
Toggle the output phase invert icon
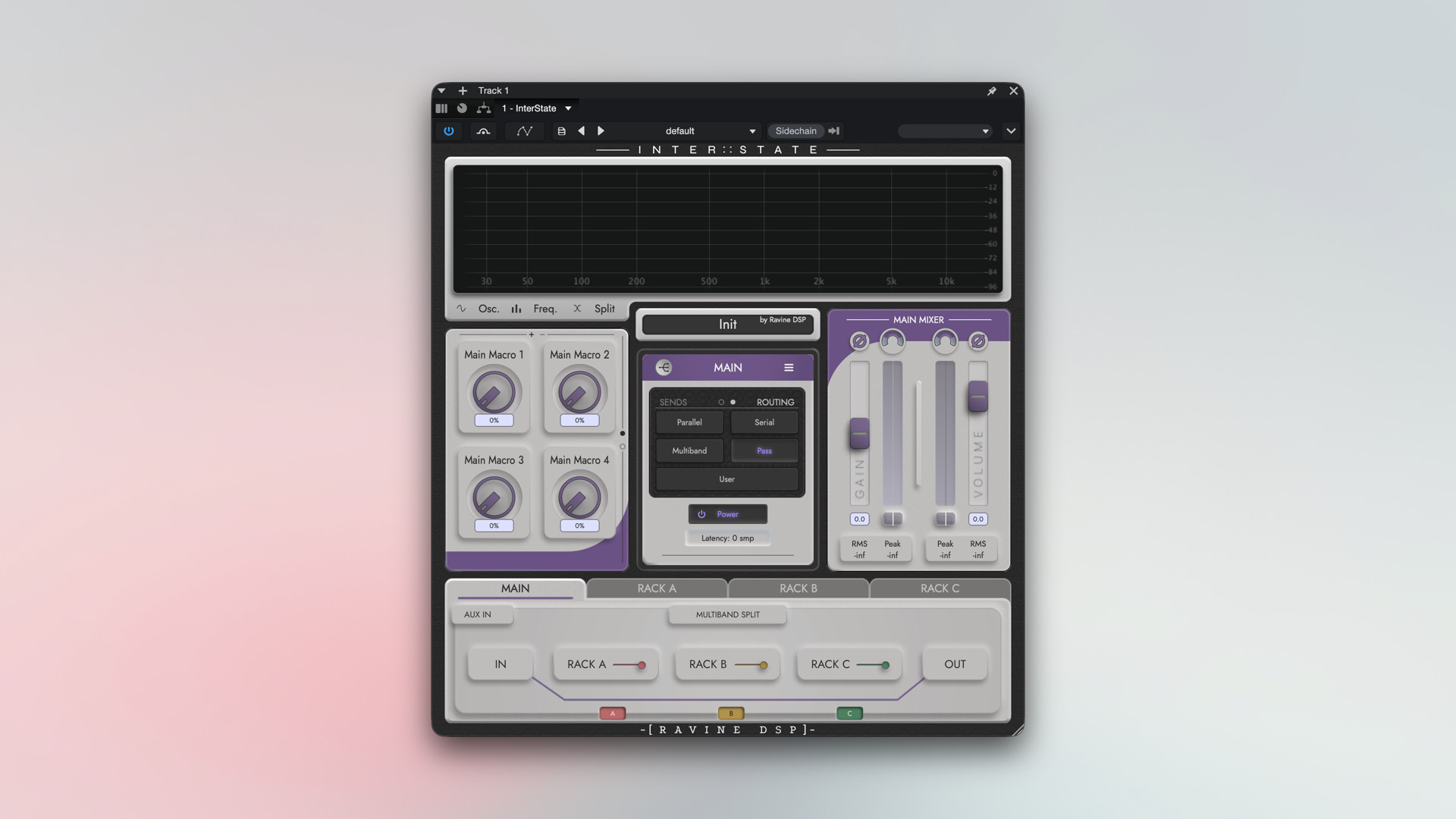tap(978, 341)
